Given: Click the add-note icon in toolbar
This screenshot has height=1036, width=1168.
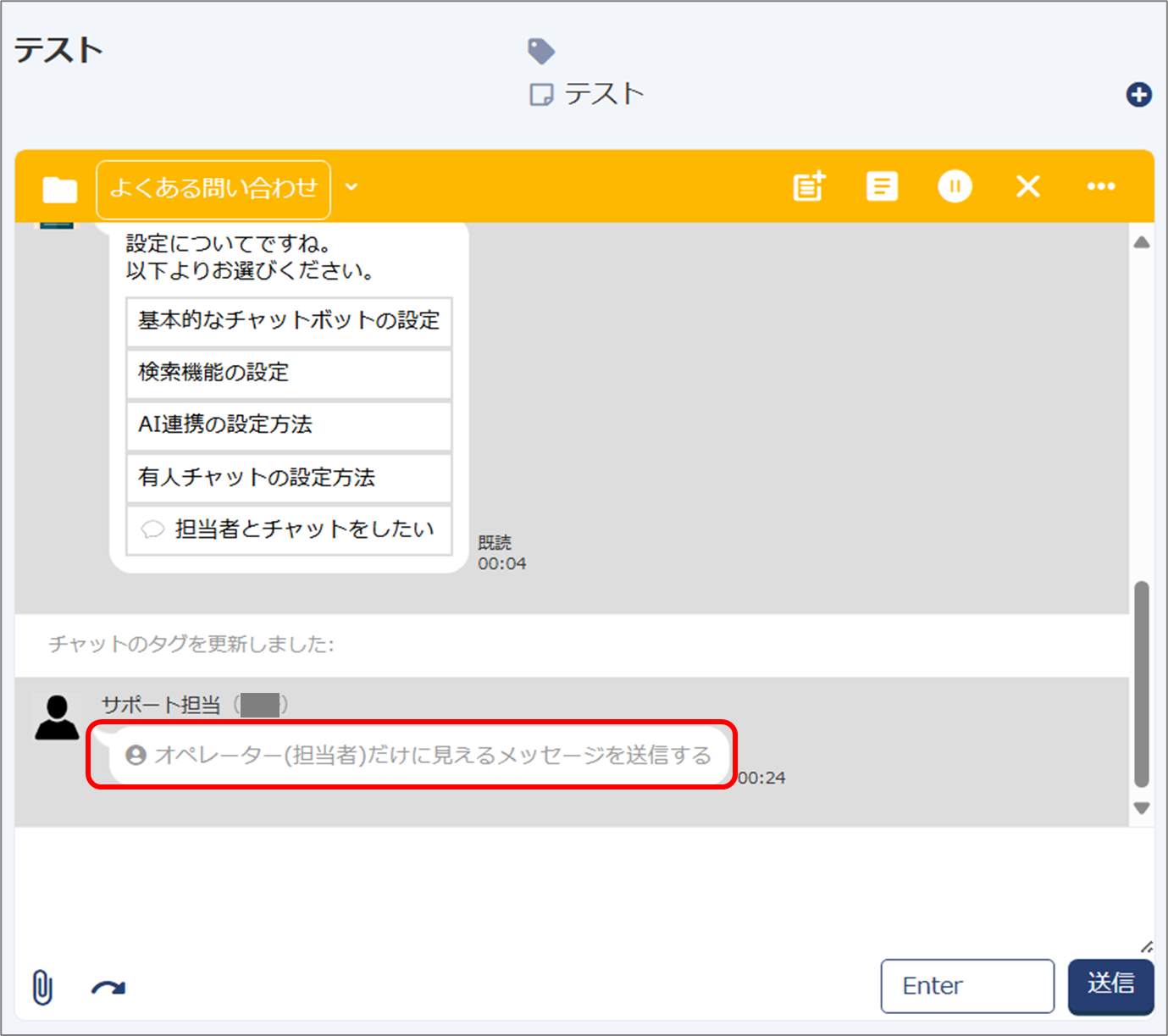Looking at the screenshot, I should [x=809, y=186].
